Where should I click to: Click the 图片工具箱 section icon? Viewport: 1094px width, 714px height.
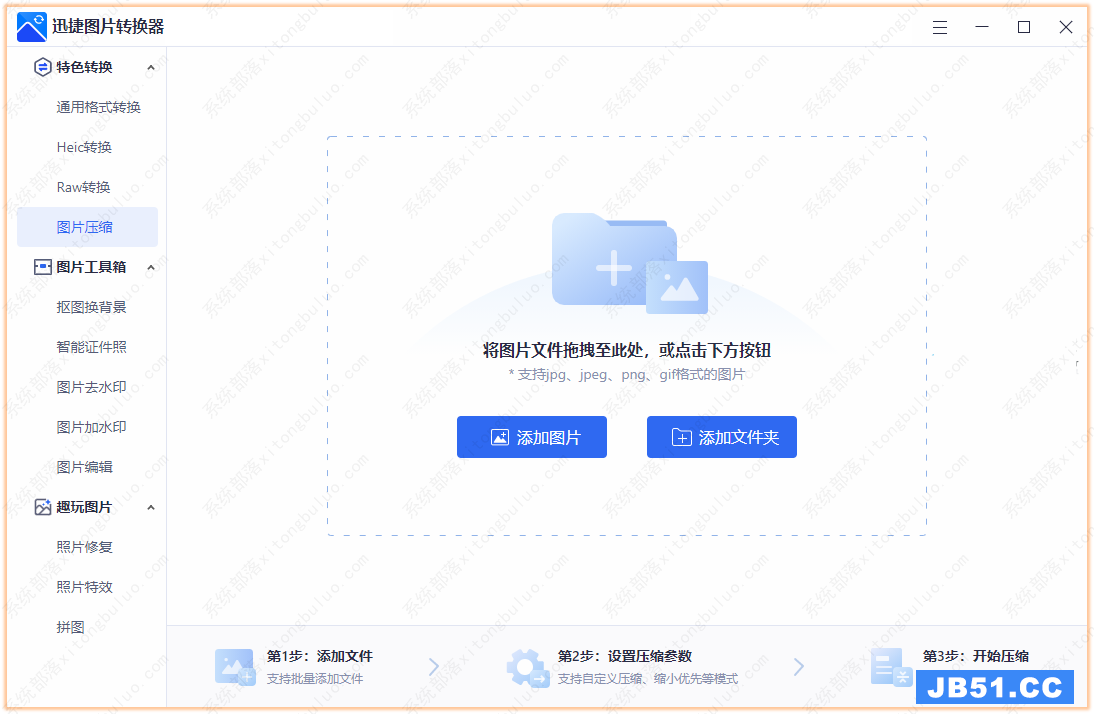pyautogui.click(x=42, y=267)
